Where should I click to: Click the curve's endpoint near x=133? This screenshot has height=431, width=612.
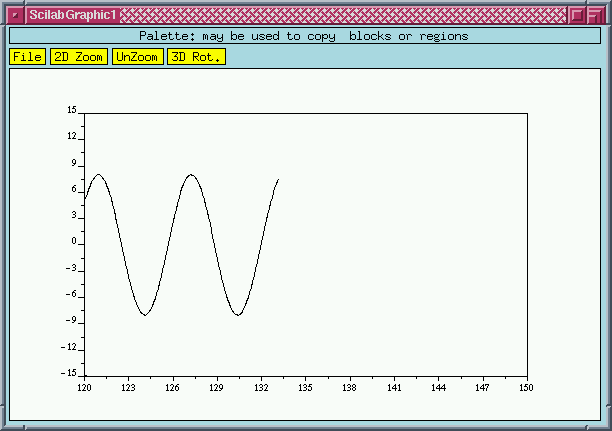click(x=278, y=180)
